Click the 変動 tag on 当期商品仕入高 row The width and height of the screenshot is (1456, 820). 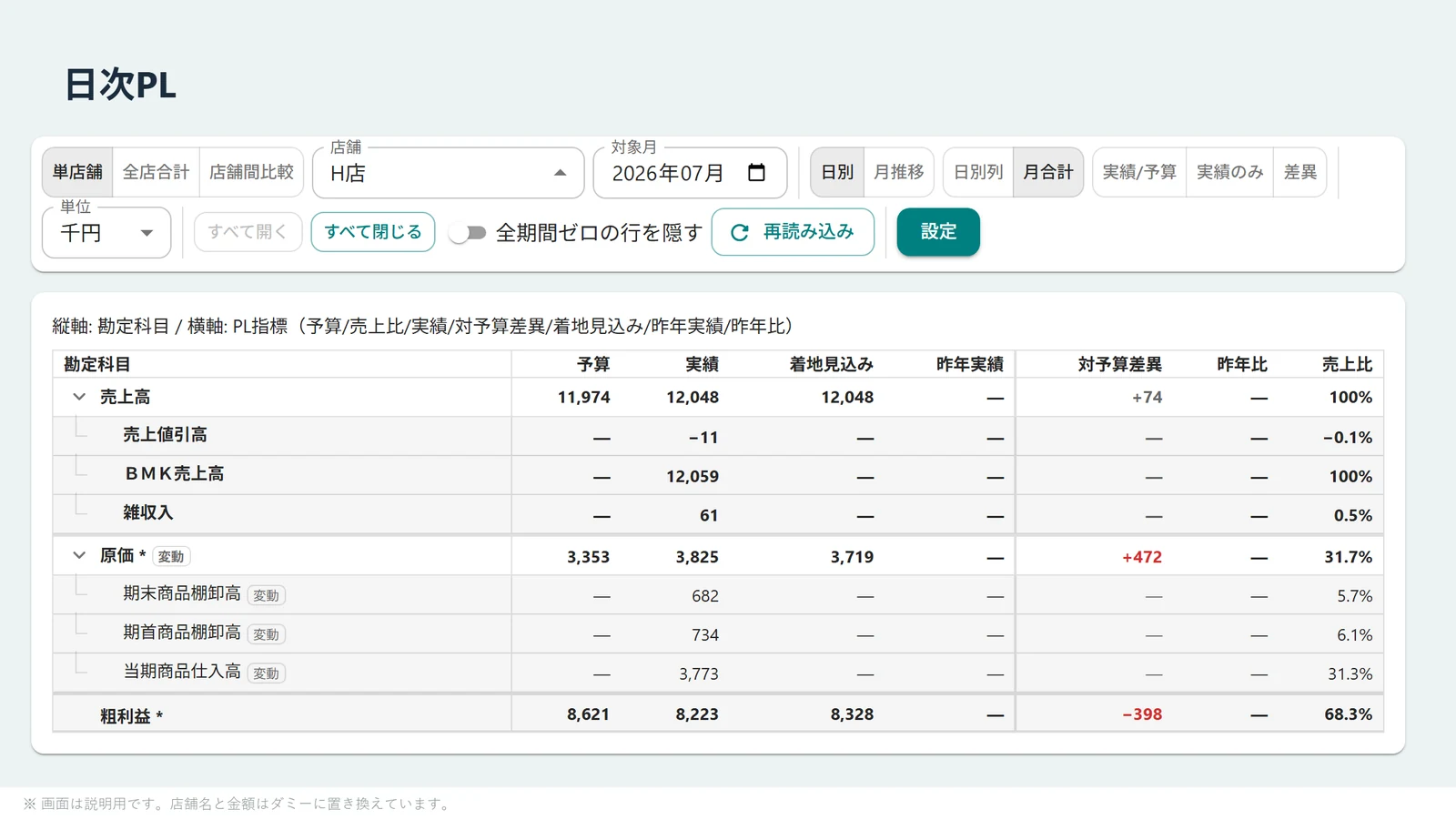(267, 674)
